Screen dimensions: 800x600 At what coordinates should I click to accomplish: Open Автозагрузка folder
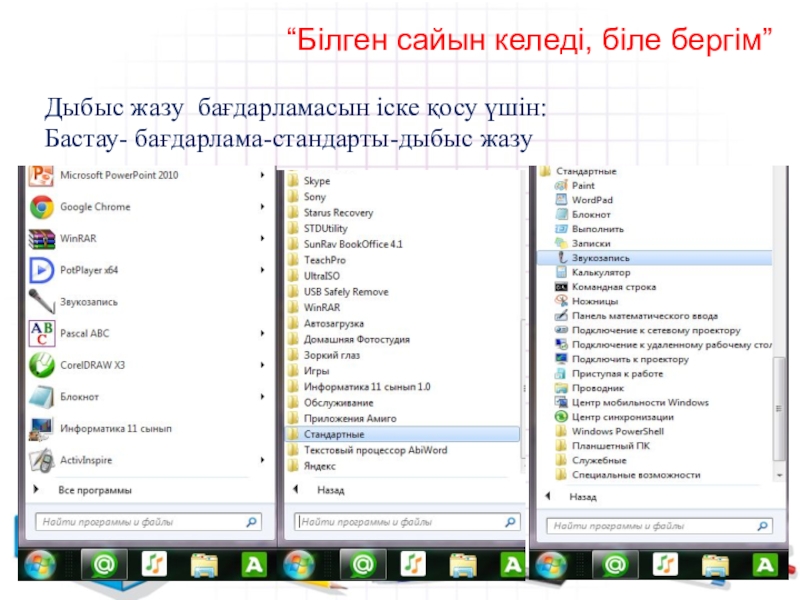326,323
